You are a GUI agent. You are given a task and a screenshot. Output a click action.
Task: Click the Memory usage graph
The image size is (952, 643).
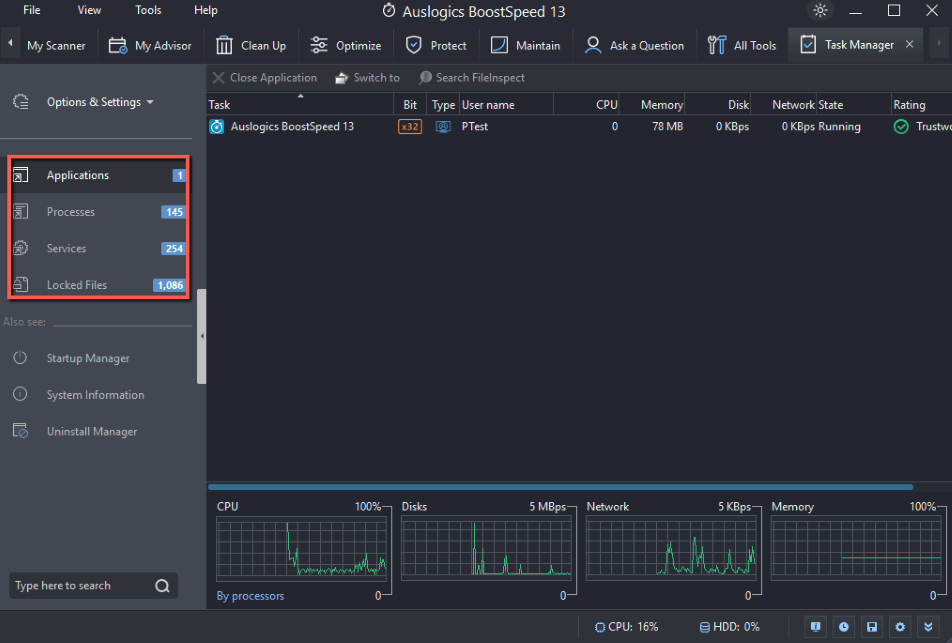[856, 548]
